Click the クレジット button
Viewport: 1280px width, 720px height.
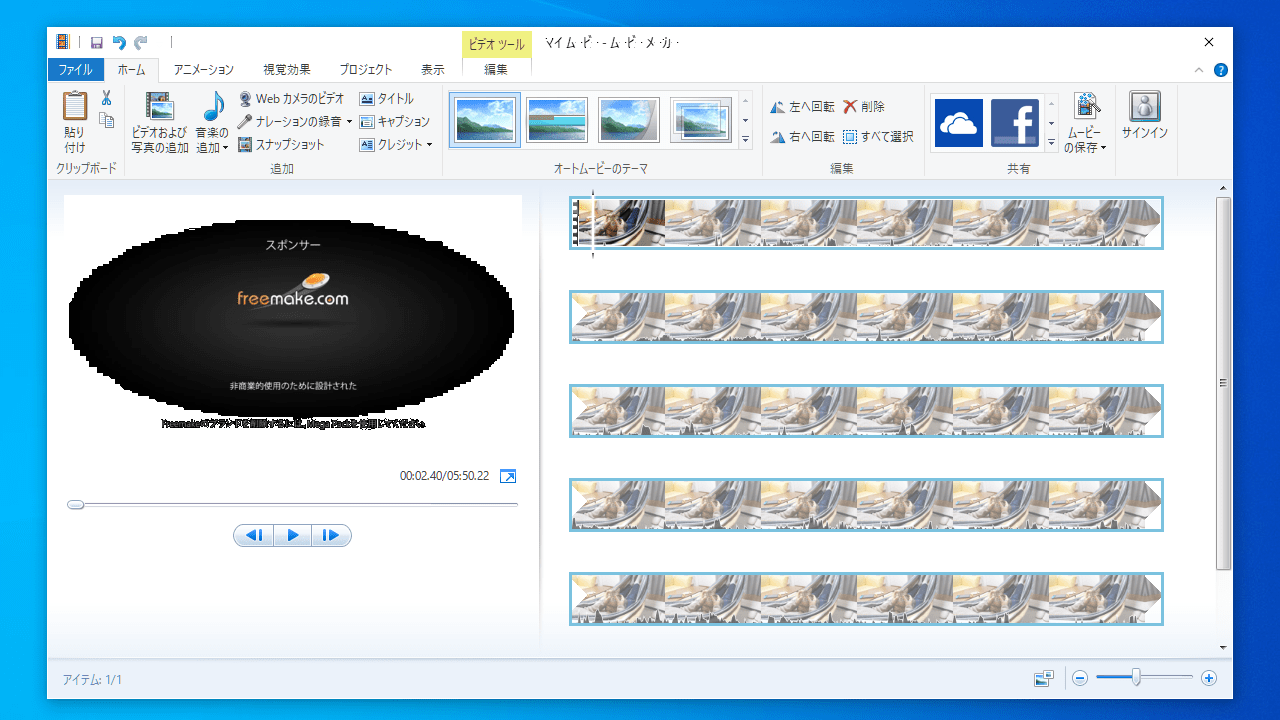pos(390,145)
